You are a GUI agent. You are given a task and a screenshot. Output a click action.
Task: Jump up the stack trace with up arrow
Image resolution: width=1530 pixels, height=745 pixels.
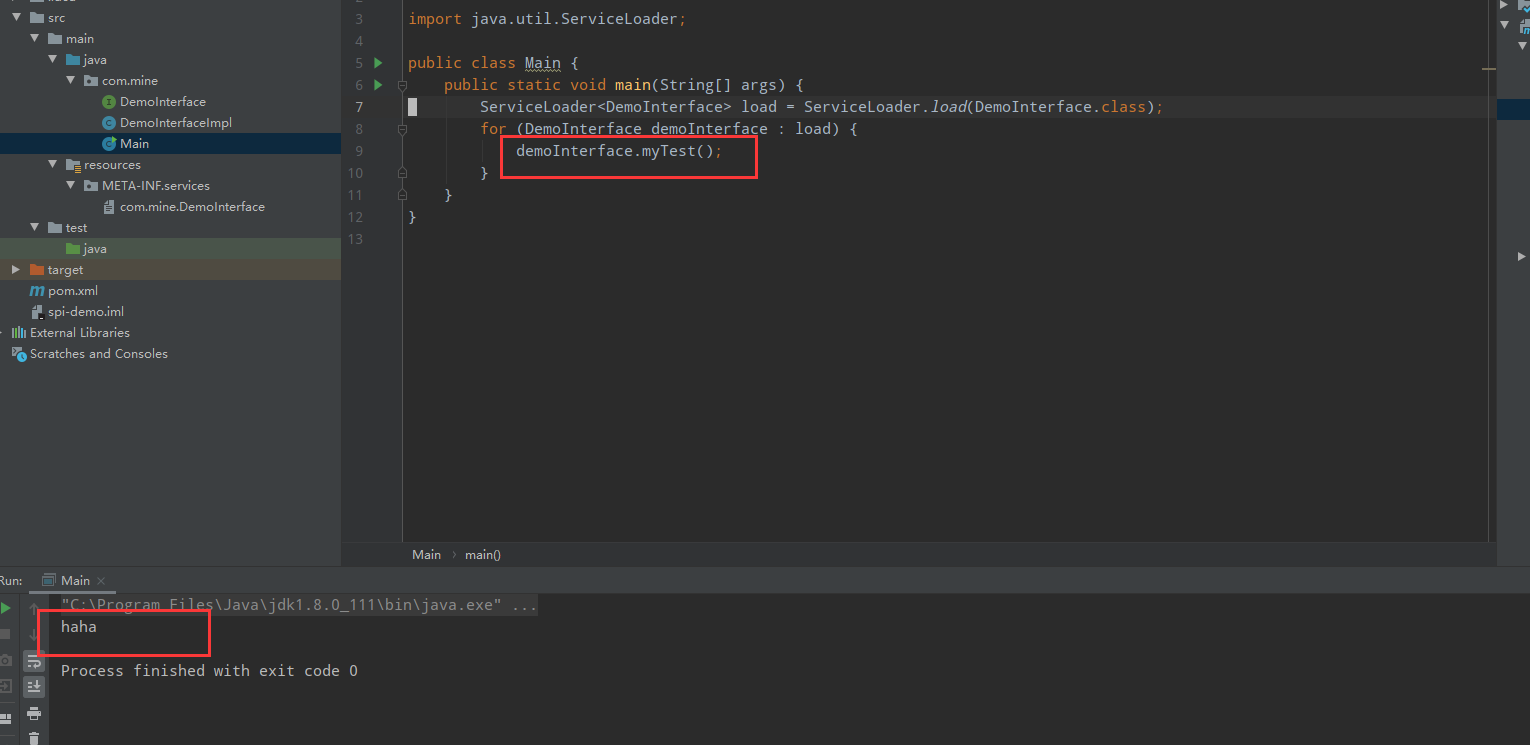point(34,608)
